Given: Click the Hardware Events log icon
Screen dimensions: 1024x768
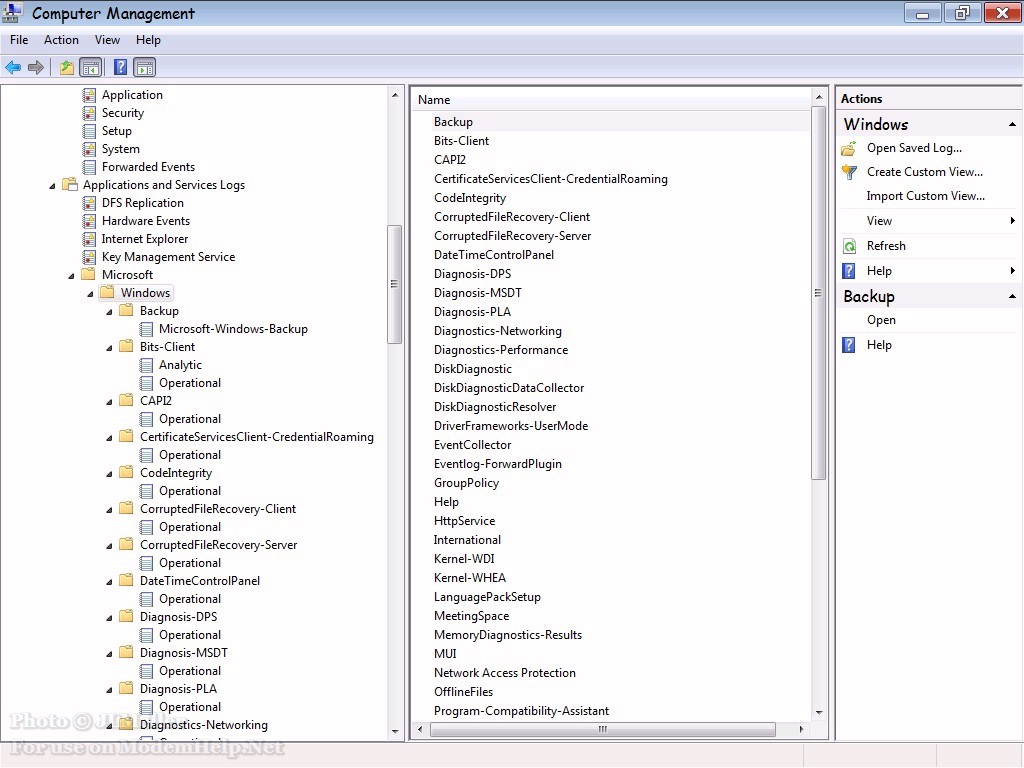Looking at the screenshot, I should tap(89, 221).
